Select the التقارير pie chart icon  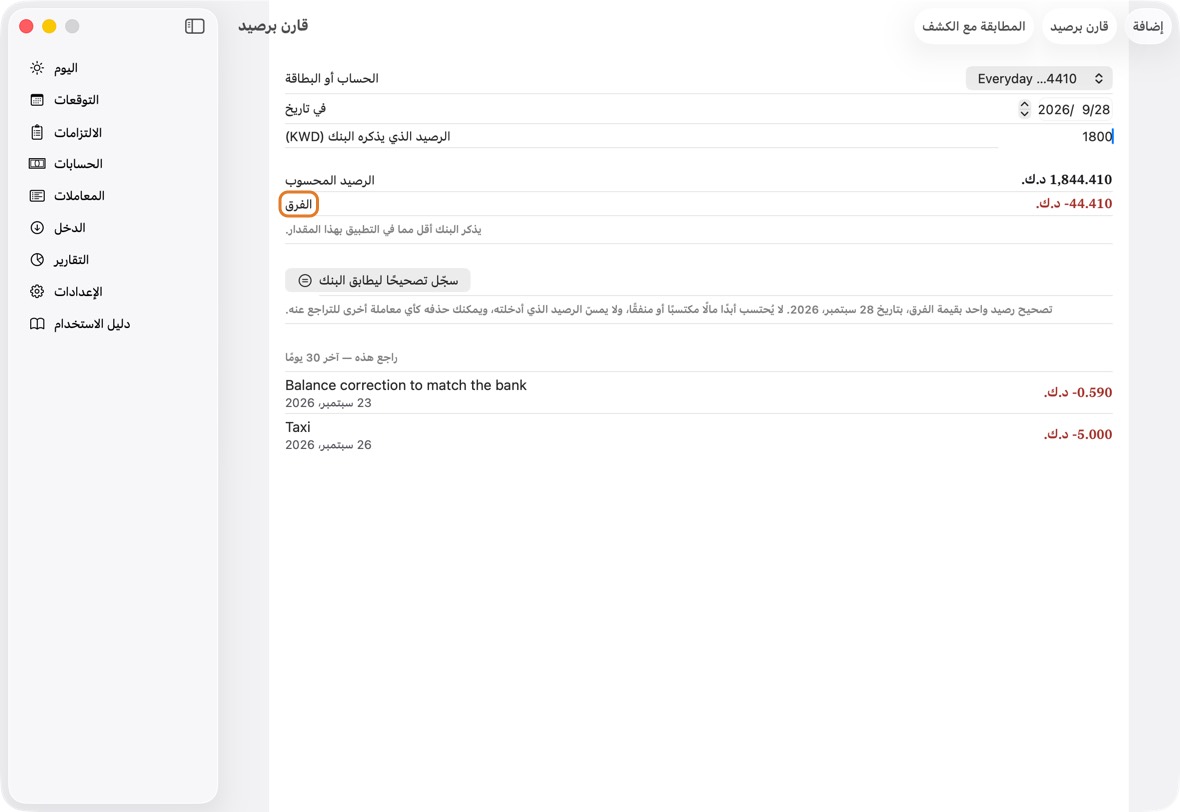click(x=37, y=260)
